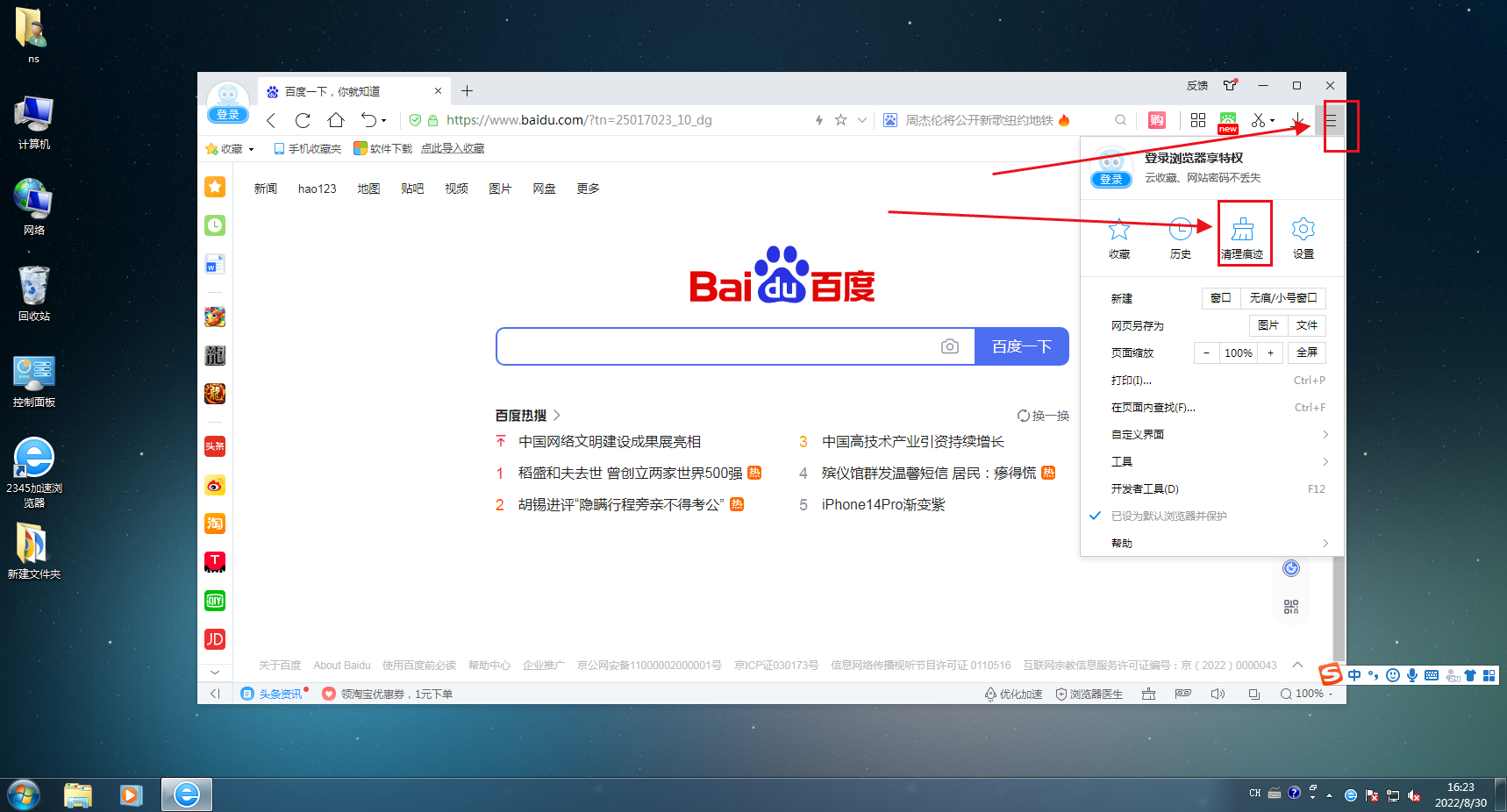Open a new tab with plus button

(467, 91)
